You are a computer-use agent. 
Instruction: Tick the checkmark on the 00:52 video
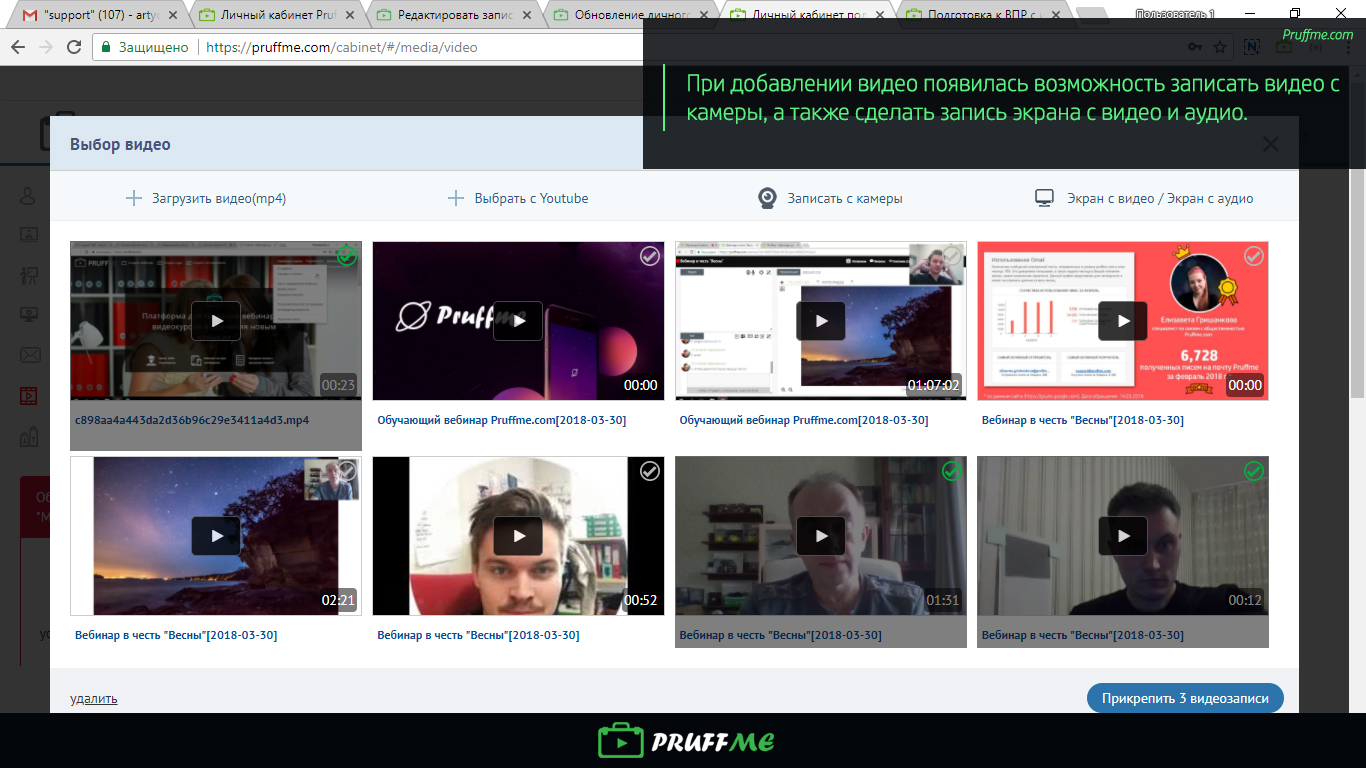click(650, 471)
